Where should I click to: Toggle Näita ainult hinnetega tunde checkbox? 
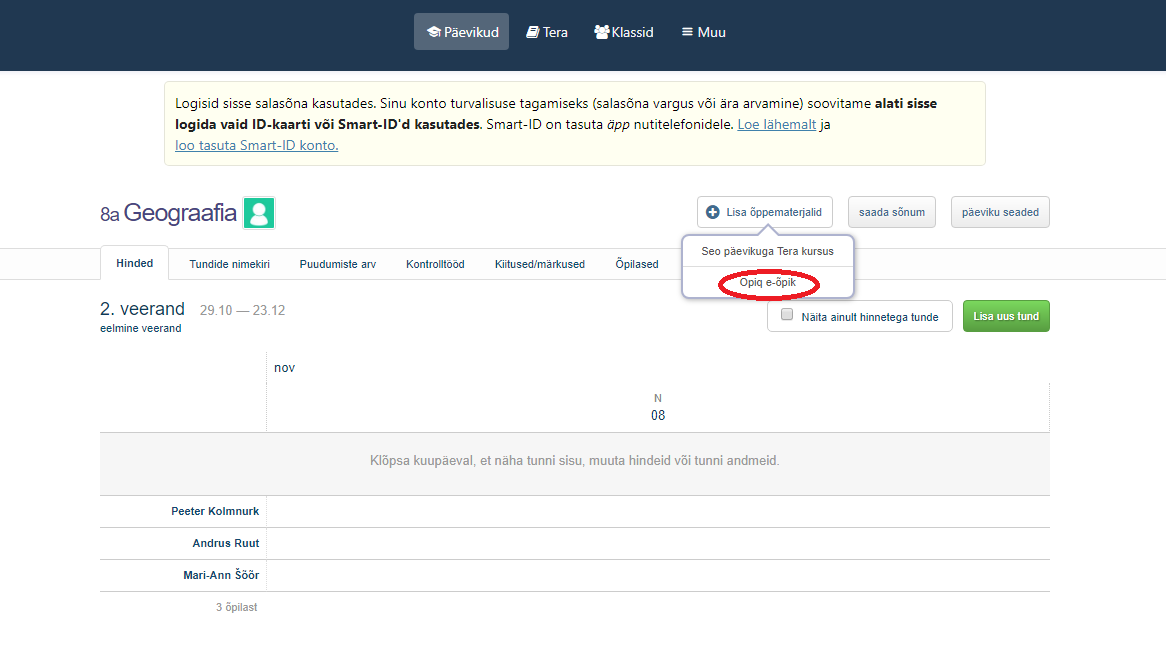(x=787, y=315)
